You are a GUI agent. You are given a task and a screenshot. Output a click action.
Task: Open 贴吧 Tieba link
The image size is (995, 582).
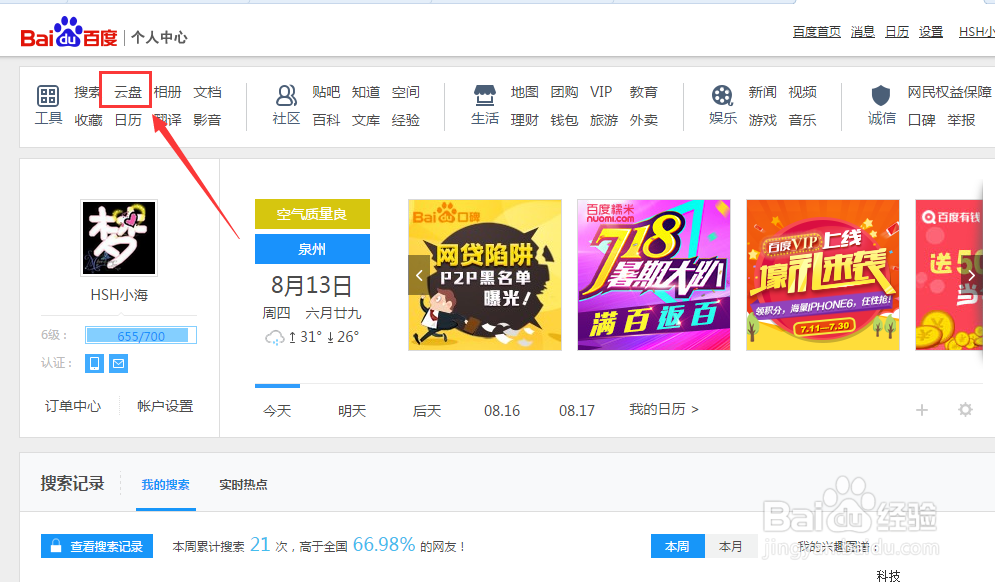pyautogui.click(x=326, y=92)
